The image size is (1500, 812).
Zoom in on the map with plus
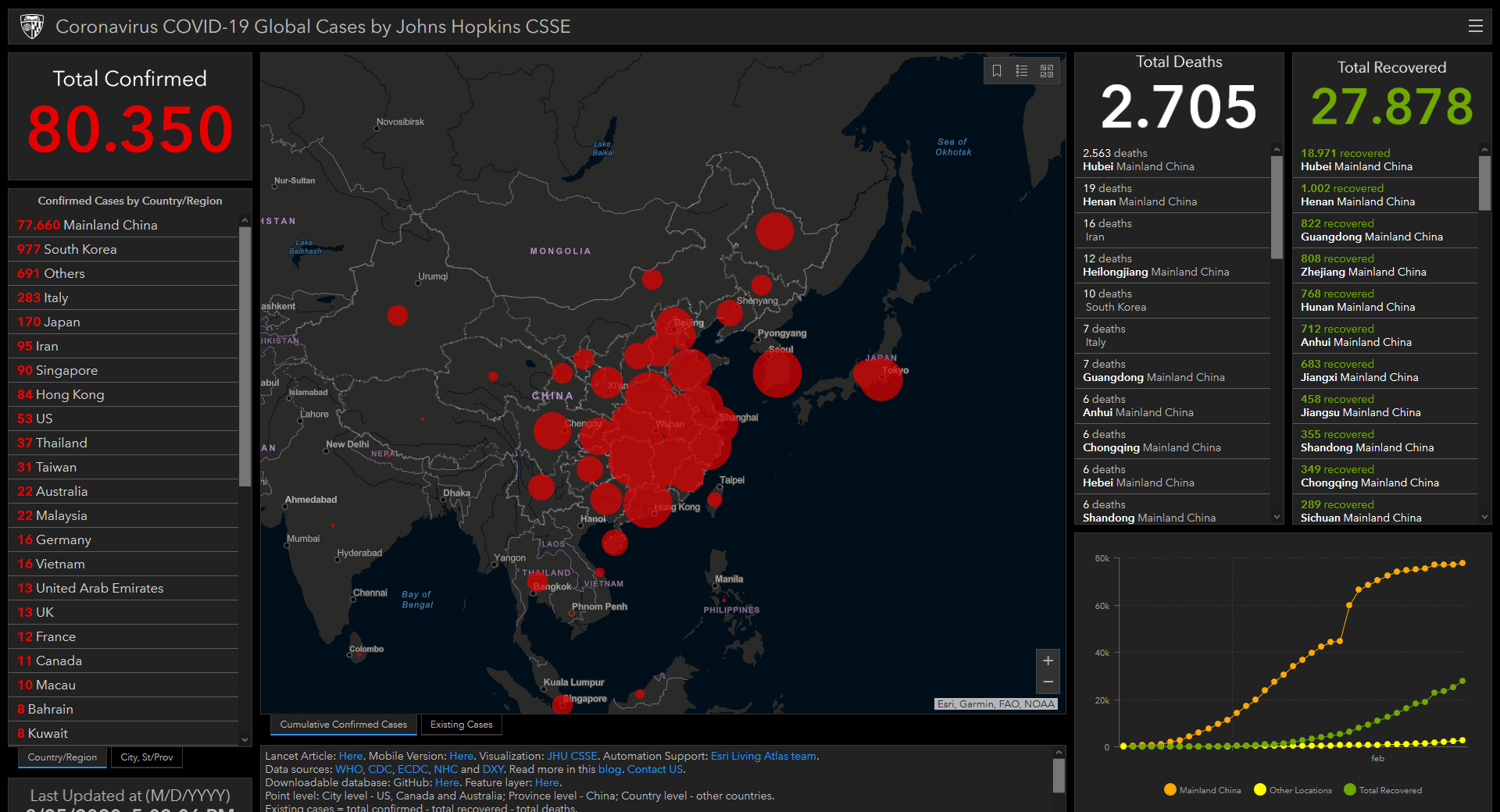coord(1048,661)
